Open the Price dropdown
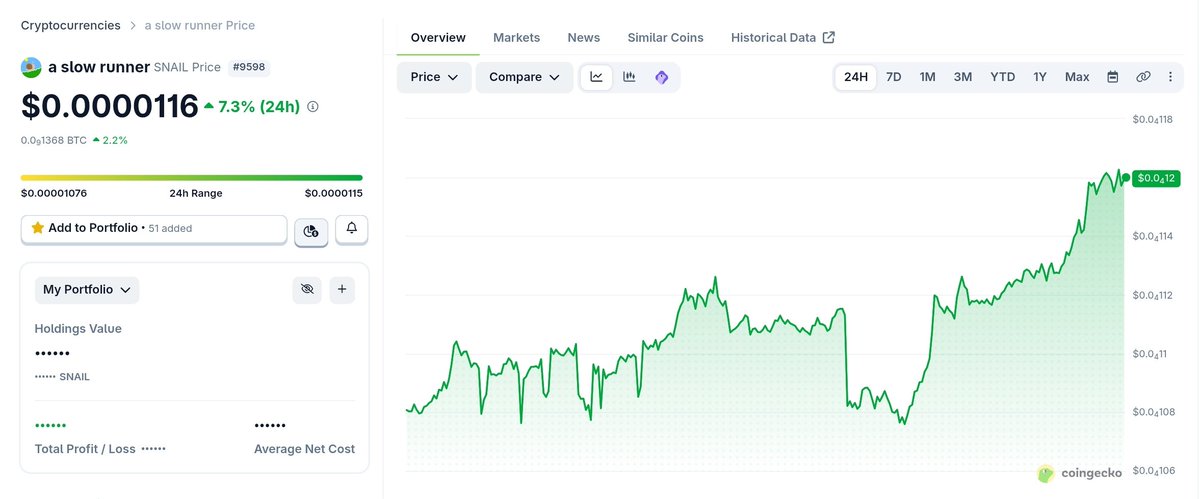Viewport: 1200px width, 499px height. pyautogui.click(x=434, y=77)
